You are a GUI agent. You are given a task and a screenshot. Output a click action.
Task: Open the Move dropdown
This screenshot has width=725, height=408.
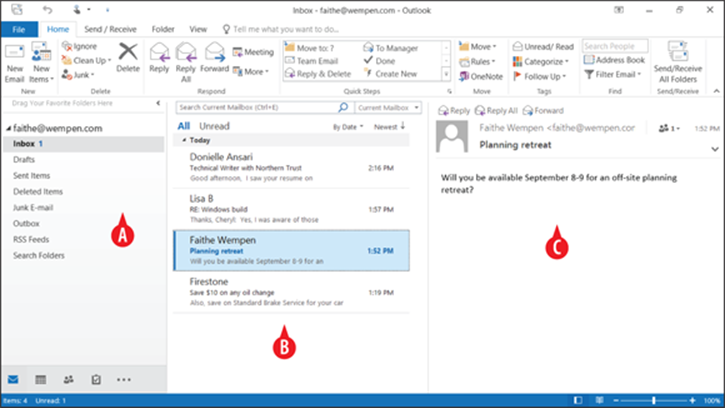[x=478, y=47]
